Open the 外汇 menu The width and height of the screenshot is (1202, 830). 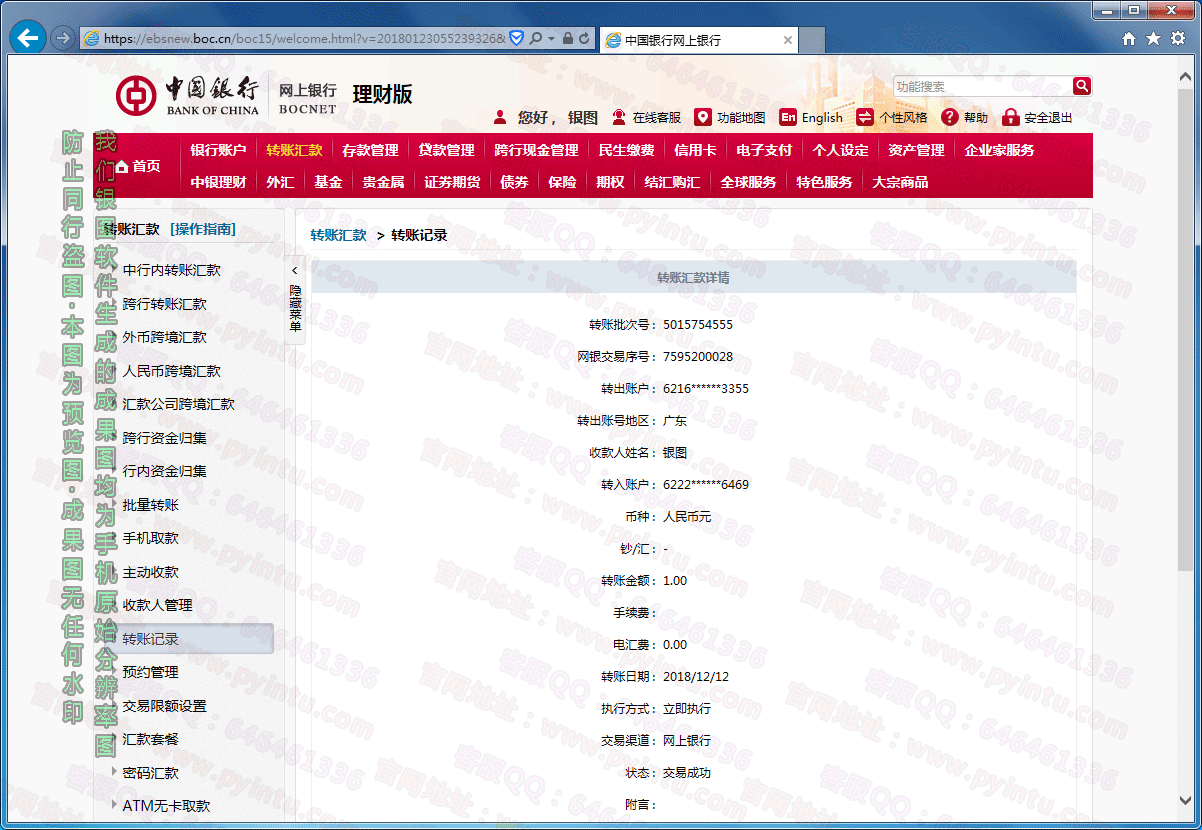click(280, 182)
